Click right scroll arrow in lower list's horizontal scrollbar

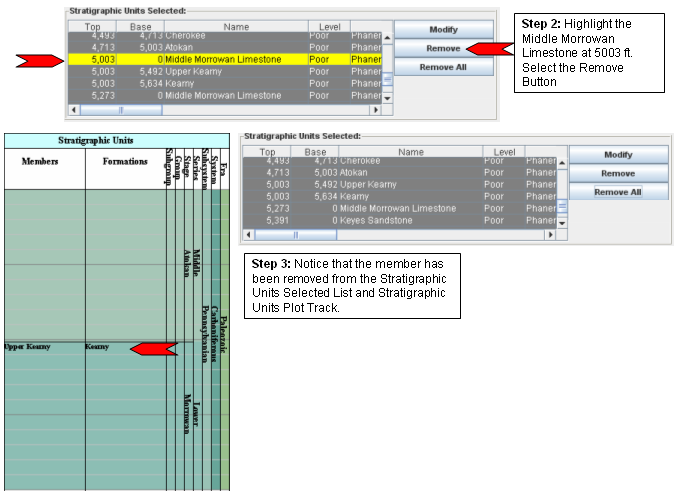pyautogui.click(x=548, y=234)
